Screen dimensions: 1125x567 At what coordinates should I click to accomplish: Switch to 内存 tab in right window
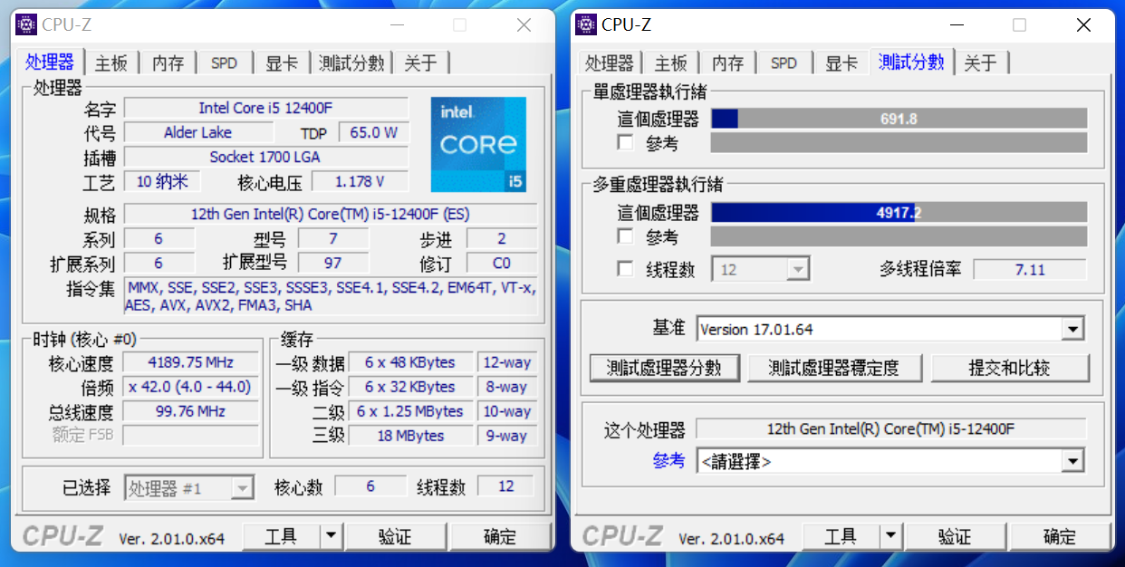(728, 63)
